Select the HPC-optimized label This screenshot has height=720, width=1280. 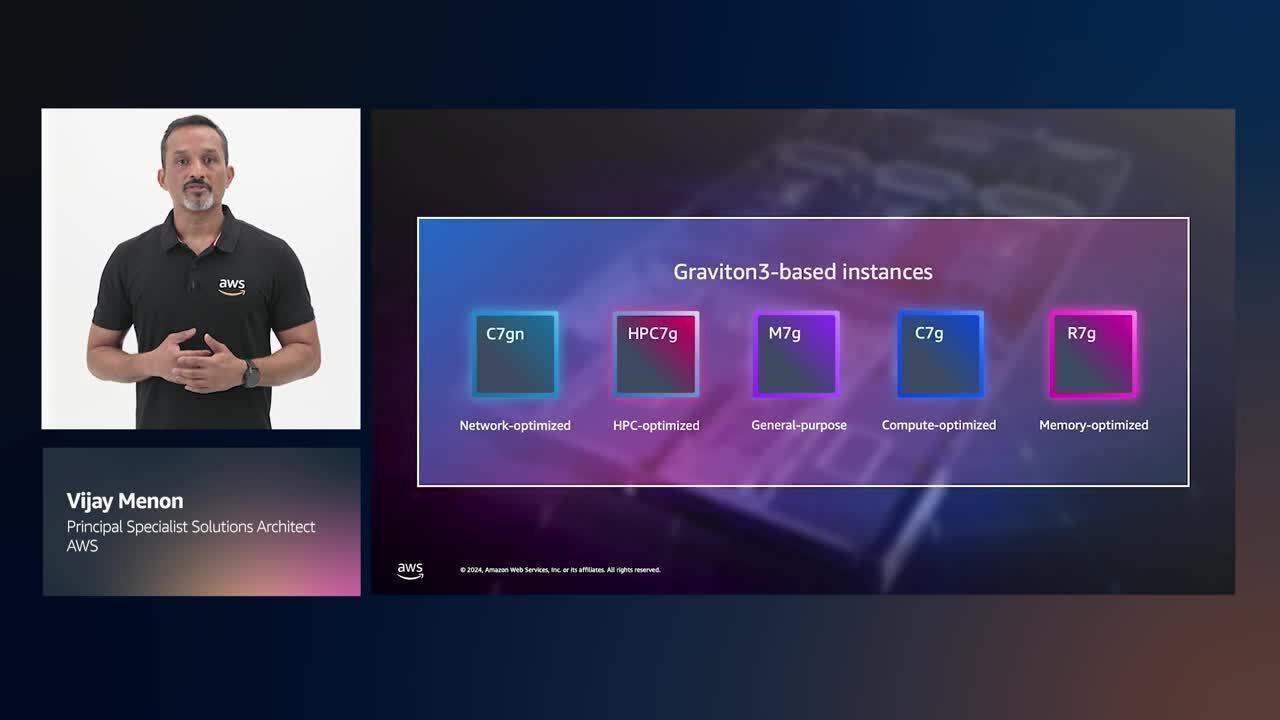[656, 425]
